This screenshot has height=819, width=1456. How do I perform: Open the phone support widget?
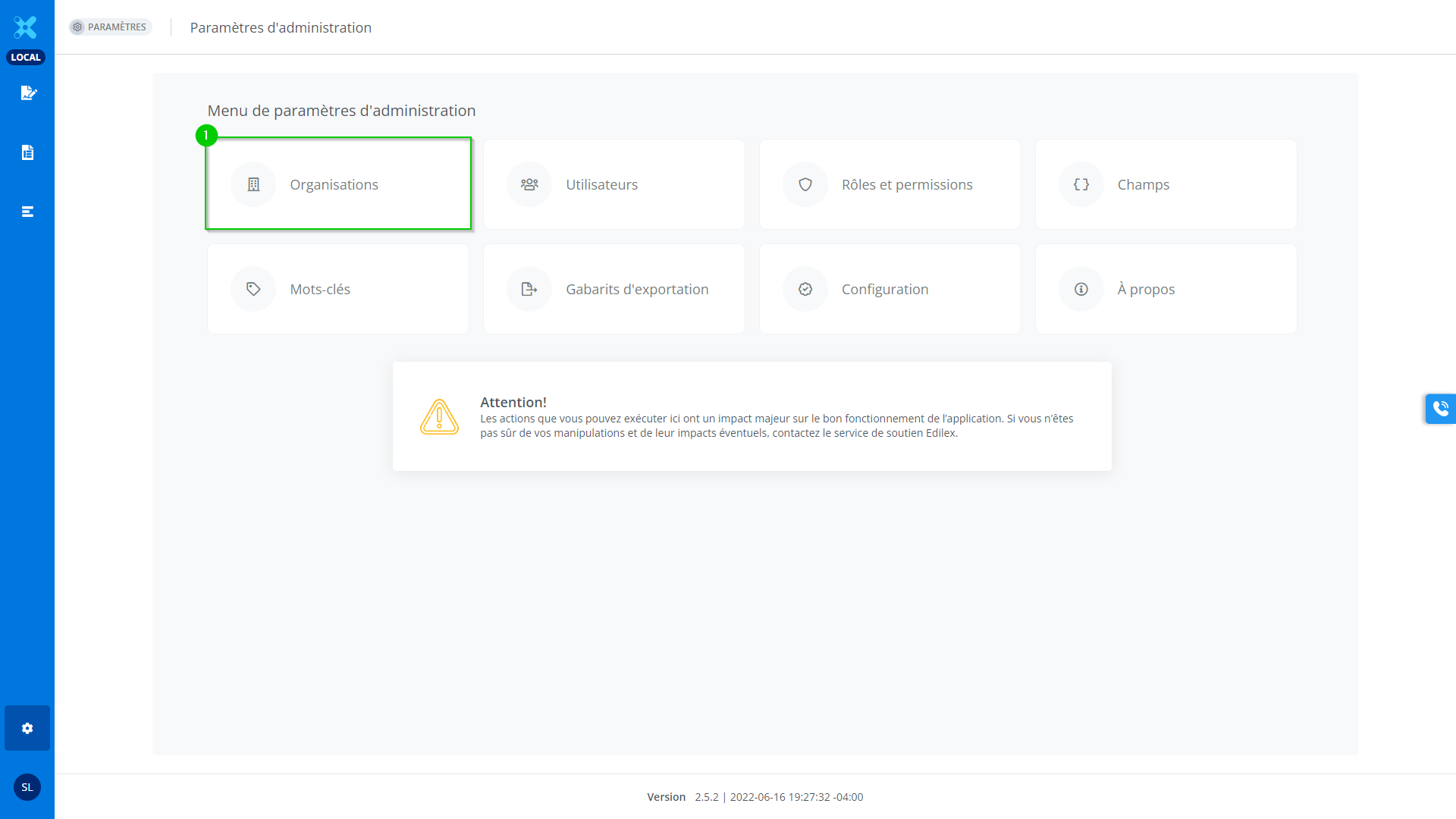coord(1440,409)
